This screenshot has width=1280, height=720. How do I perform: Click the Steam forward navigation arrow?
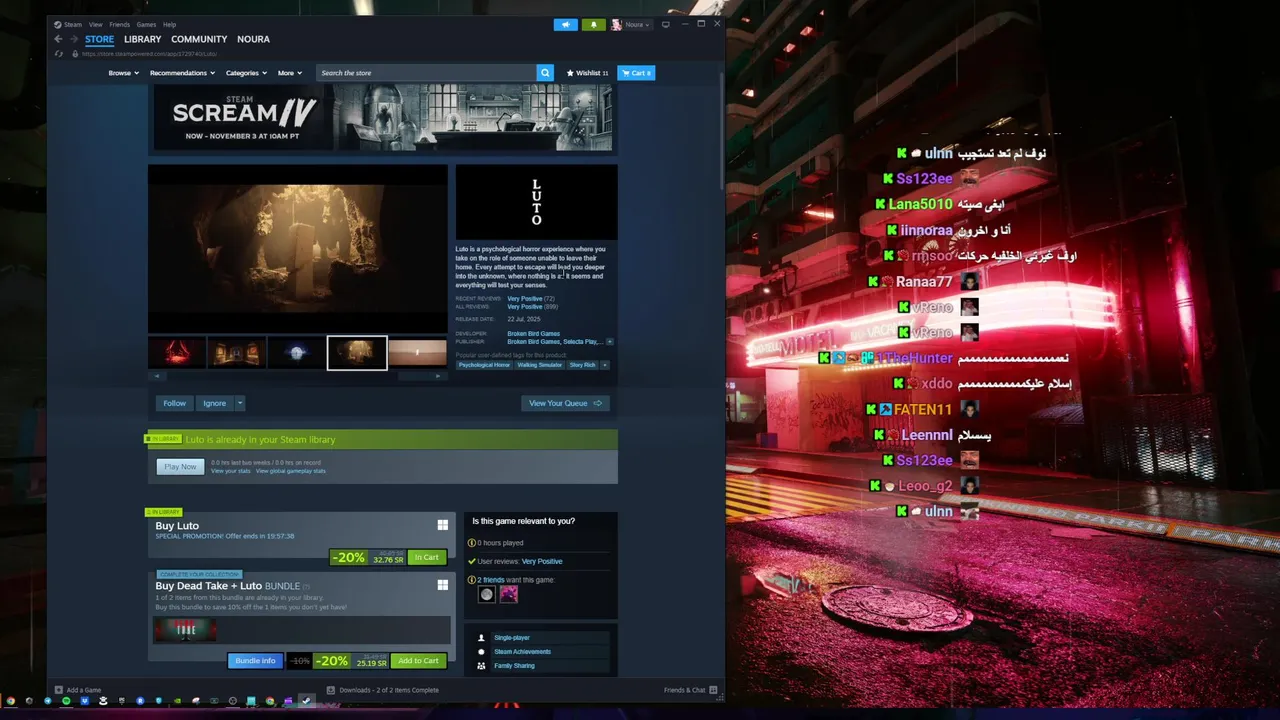click(x=73, y=39)
